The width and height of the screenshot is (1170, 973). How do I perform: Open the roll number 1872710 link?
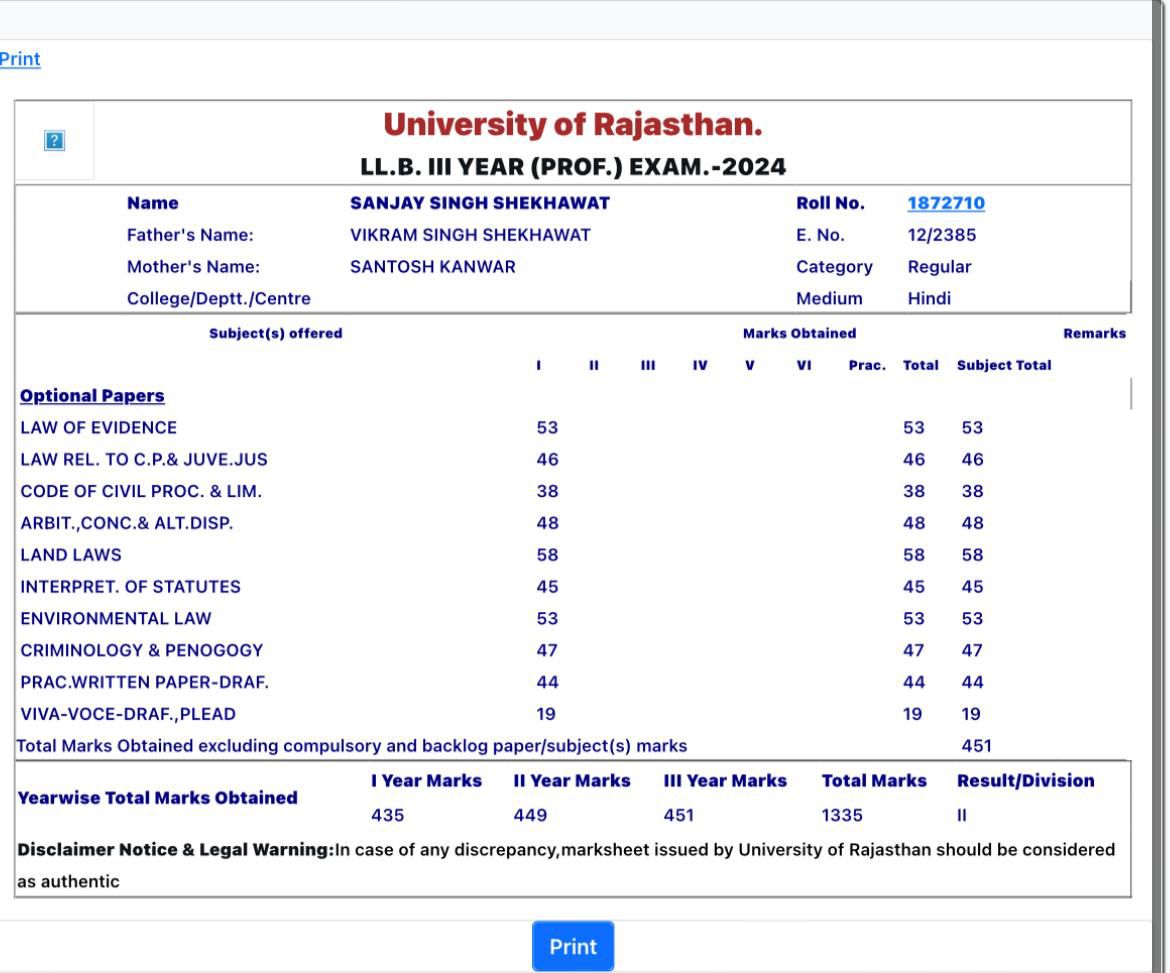point(945,203)
